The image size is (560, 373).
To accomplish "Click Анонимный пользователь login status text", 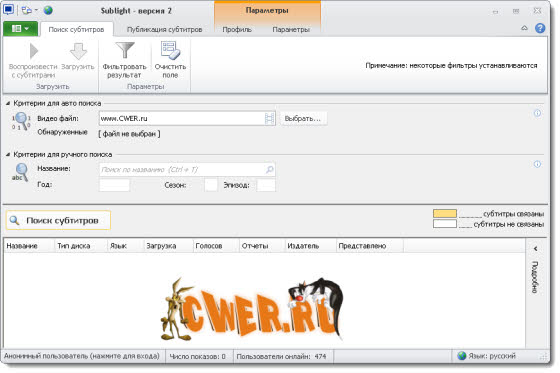I will (x=82, y=356).
